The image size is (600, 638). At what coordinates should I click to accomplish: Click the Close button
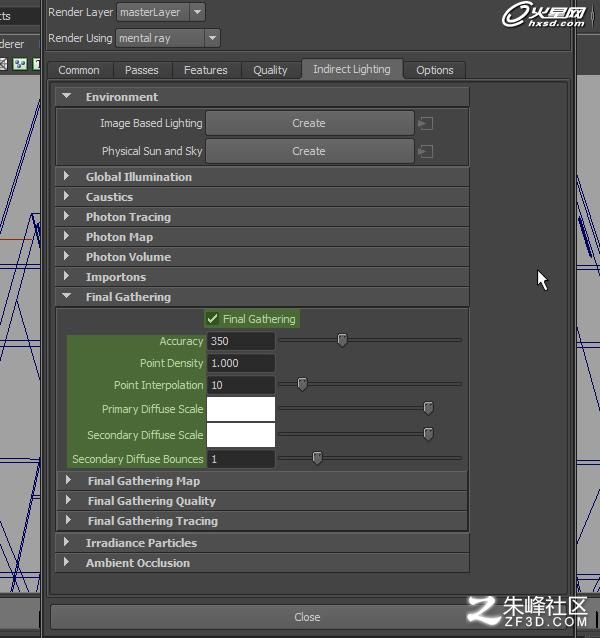pos(308,617)
